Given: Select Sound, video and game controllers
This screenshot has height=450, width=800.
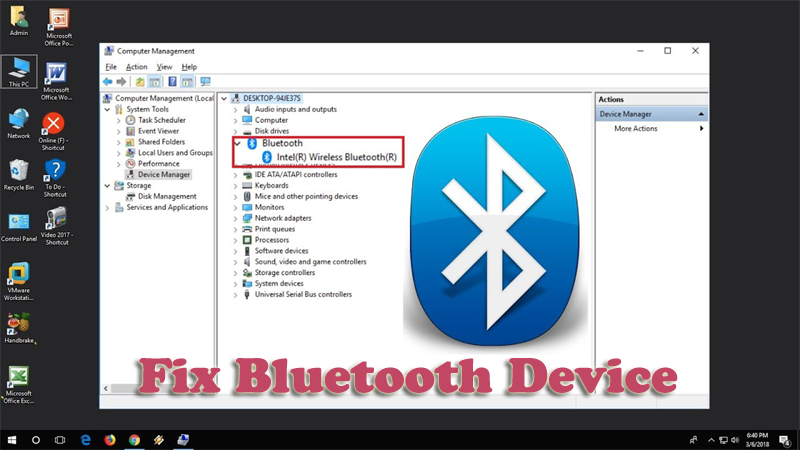Looking at the screenshot, I should tap(310, 262).
